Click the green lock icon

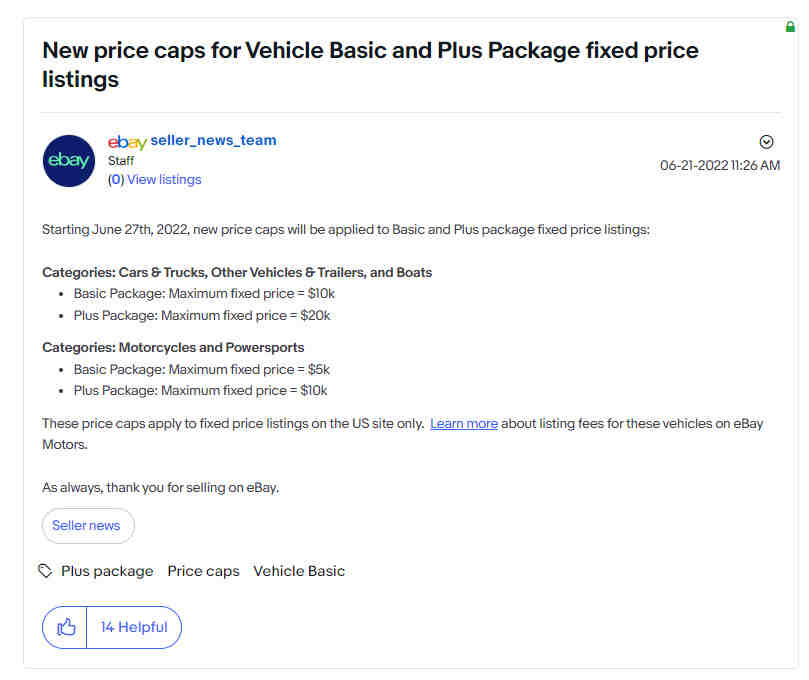click(790, 26)
